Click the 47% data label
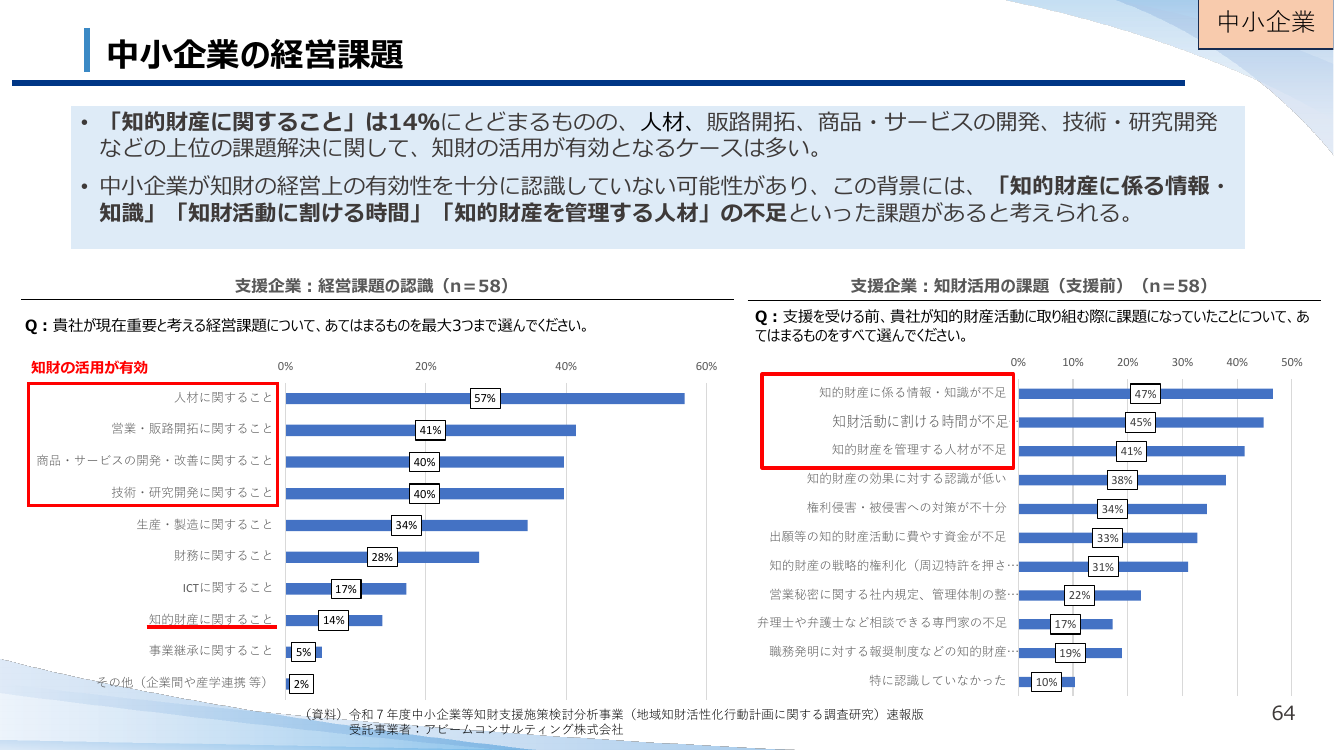Image resolution: width=1334 pixels, height=750 pixels. tap(1145, 394)
